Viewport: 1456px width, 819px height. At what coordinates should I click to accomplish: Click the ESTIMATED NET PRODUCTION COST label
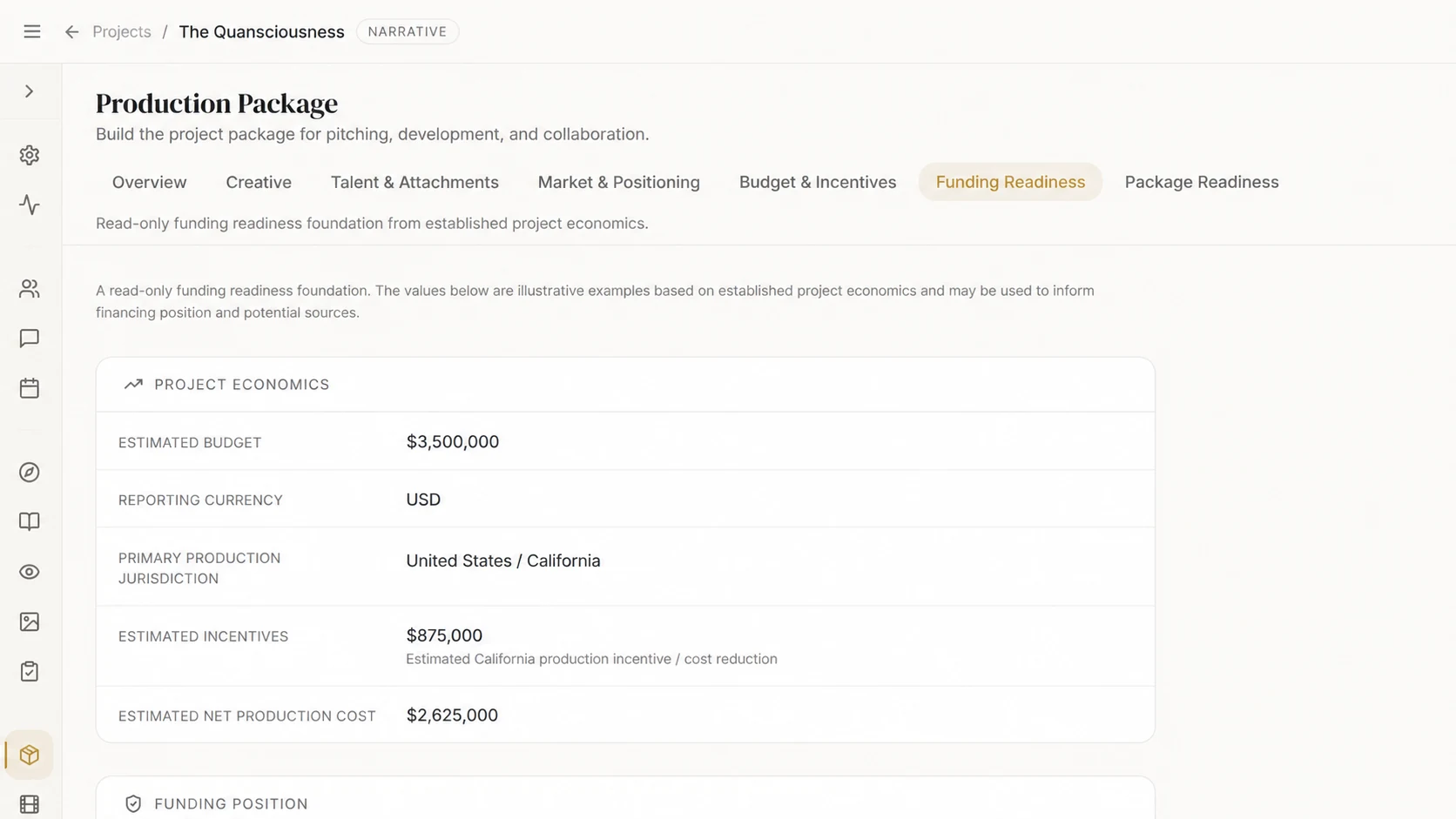[x=247, y=715]
